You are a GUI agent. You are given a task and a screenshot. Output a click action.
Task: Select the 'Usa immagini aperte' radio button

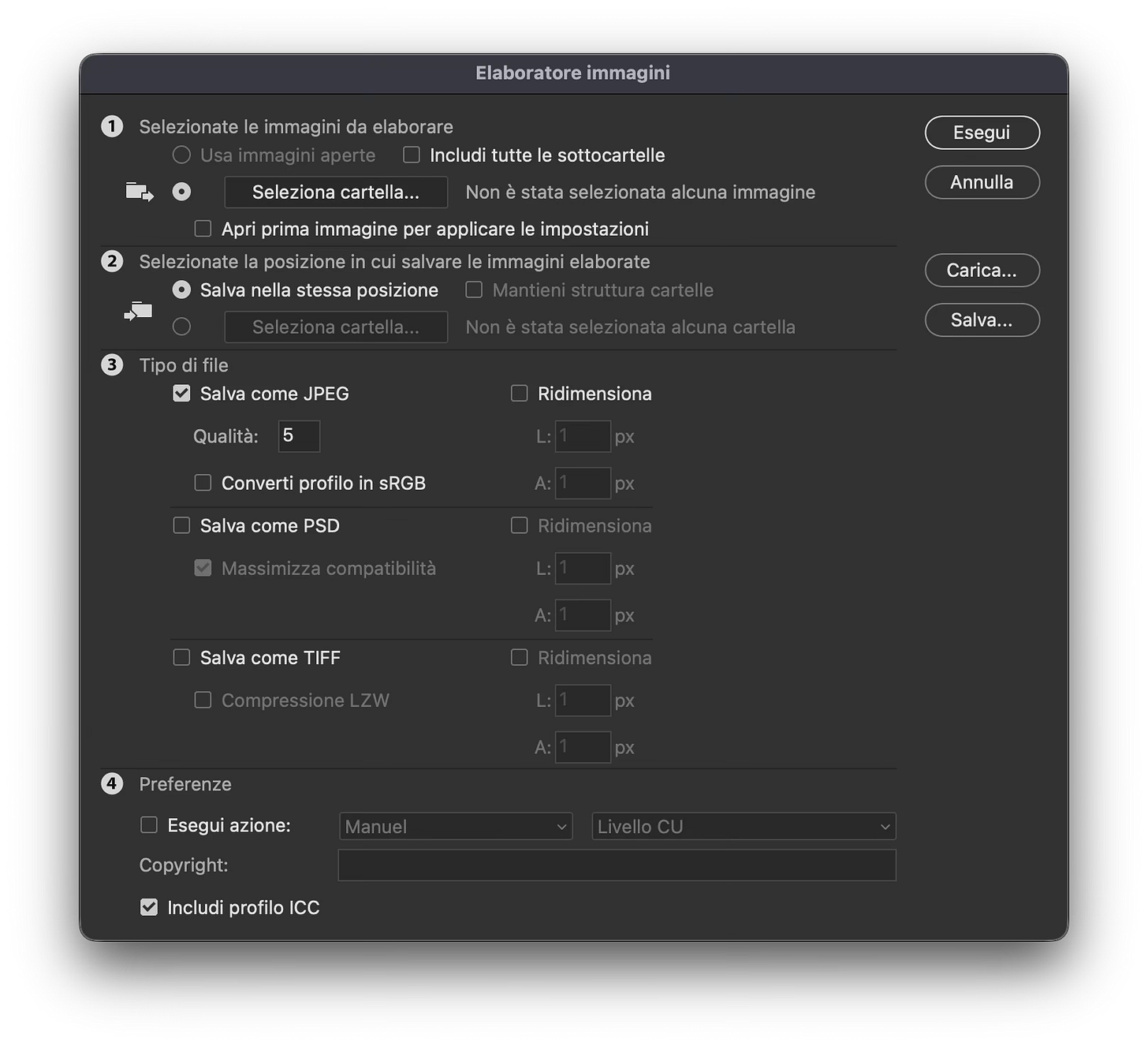(x=181, y=155)
